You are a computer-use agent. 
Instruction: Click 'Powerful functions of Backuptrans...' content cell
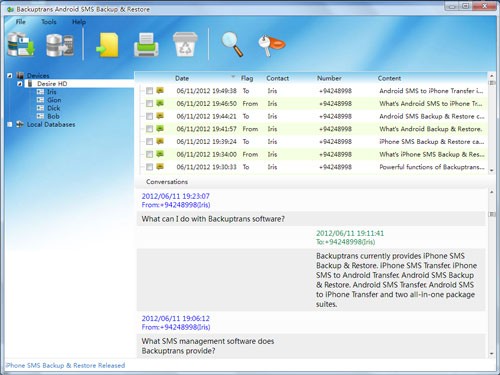432,167
